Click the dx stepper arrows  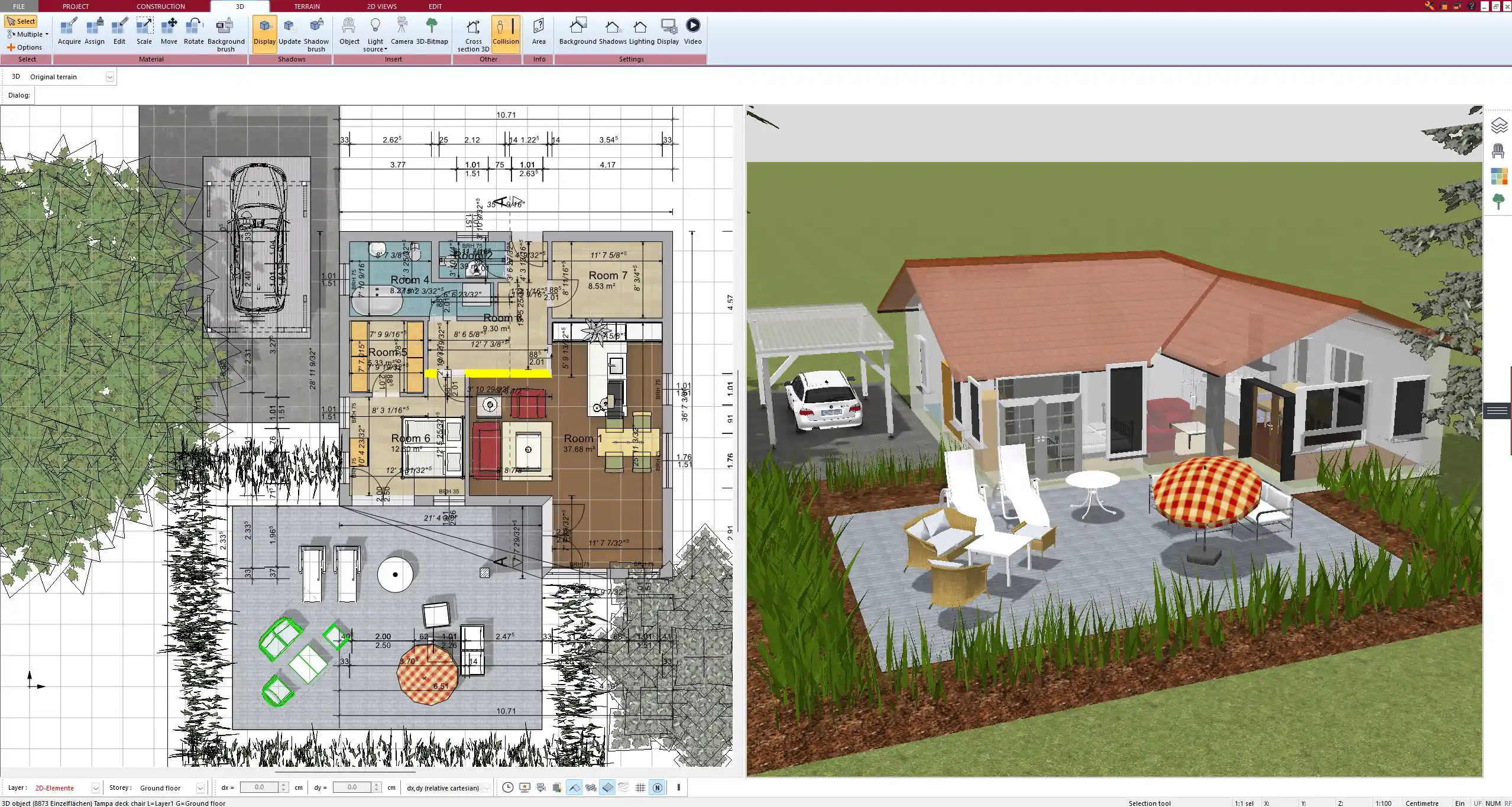tap(284, 787)
